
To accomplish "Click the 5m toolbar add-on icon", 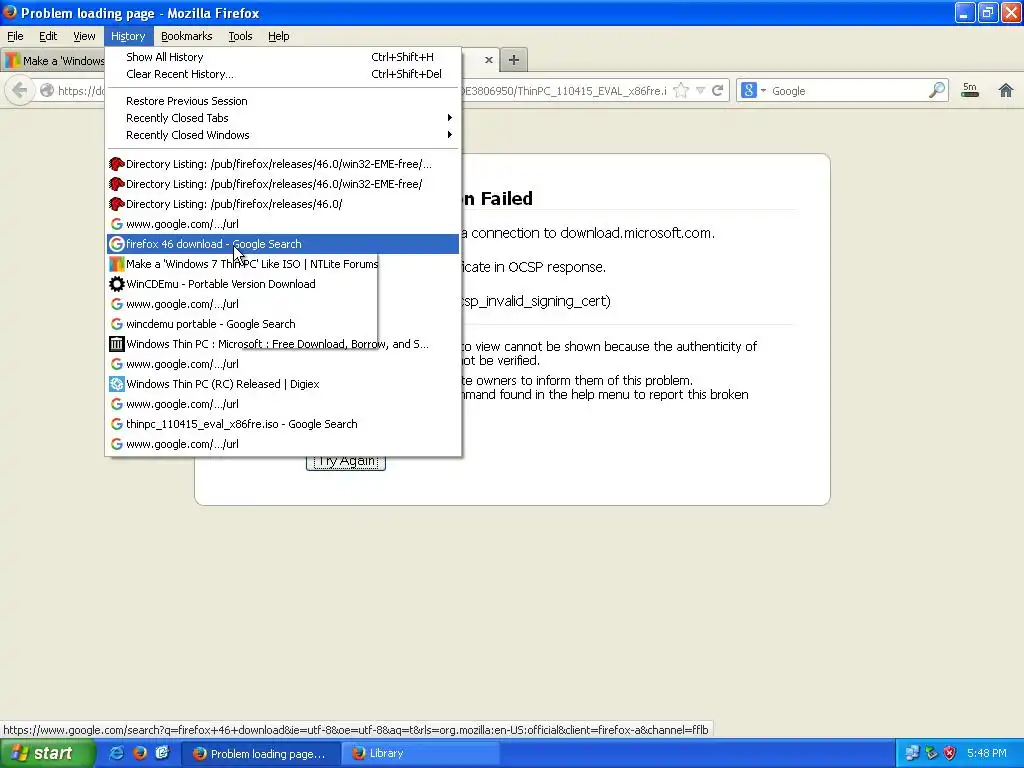I will pos(970,90).
